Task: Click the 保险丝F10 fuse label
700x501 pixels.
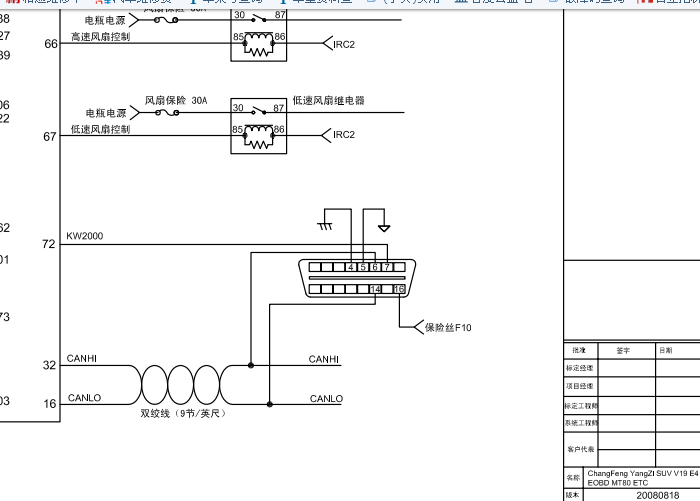Action: [448, 328]
